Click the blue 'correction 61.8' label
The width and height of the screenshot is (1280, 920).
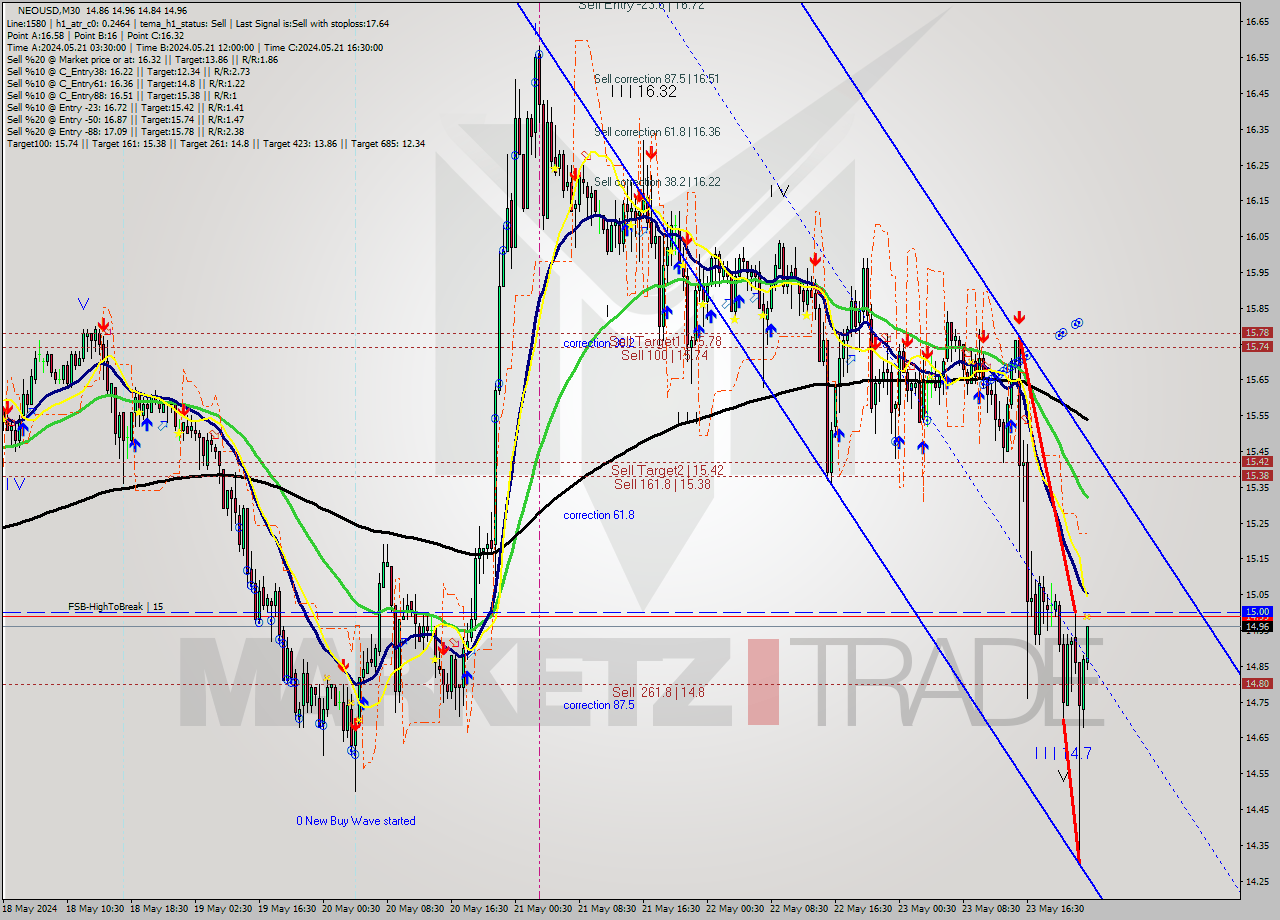[x=598, y=515]
